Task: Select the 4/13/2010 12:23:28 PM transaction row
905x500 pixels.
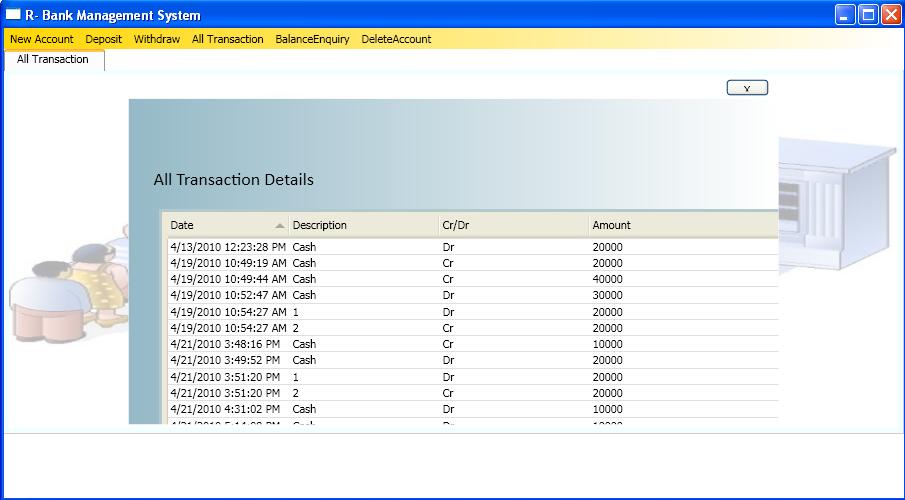Action: (x=473, y=247)
